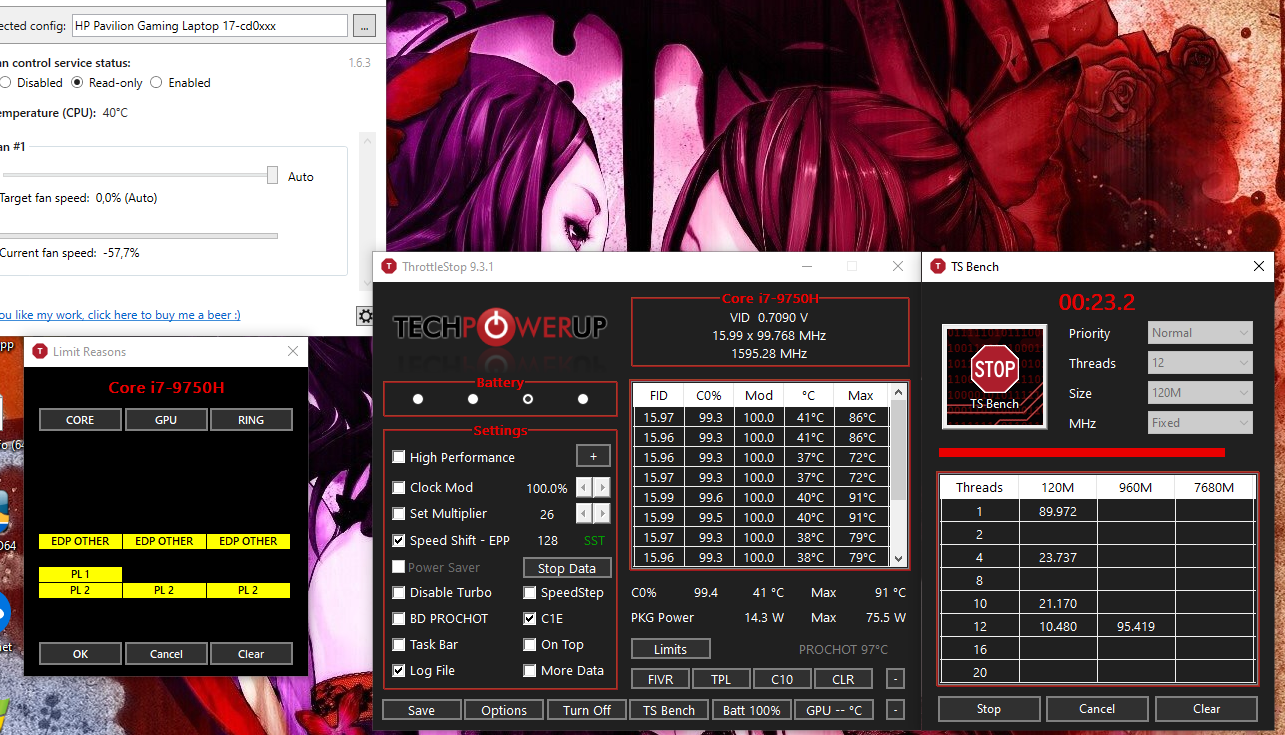The height and width of the screenshot is (735, 1285).
Task: Uncheck the Log File option
Action: (x=399, y=671)
